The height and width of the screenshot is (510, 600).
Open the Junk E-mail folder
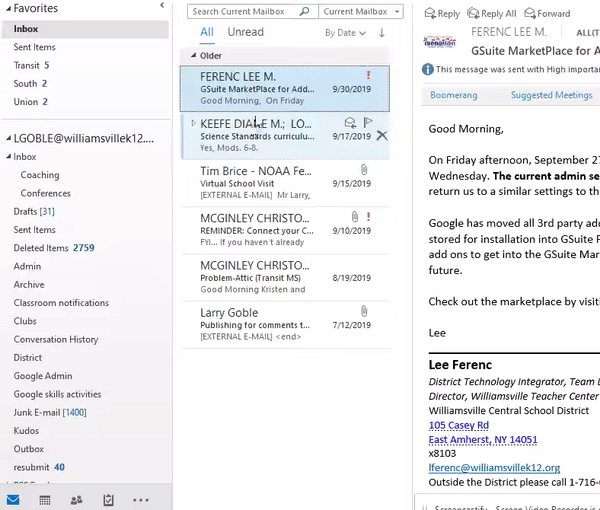50,412
